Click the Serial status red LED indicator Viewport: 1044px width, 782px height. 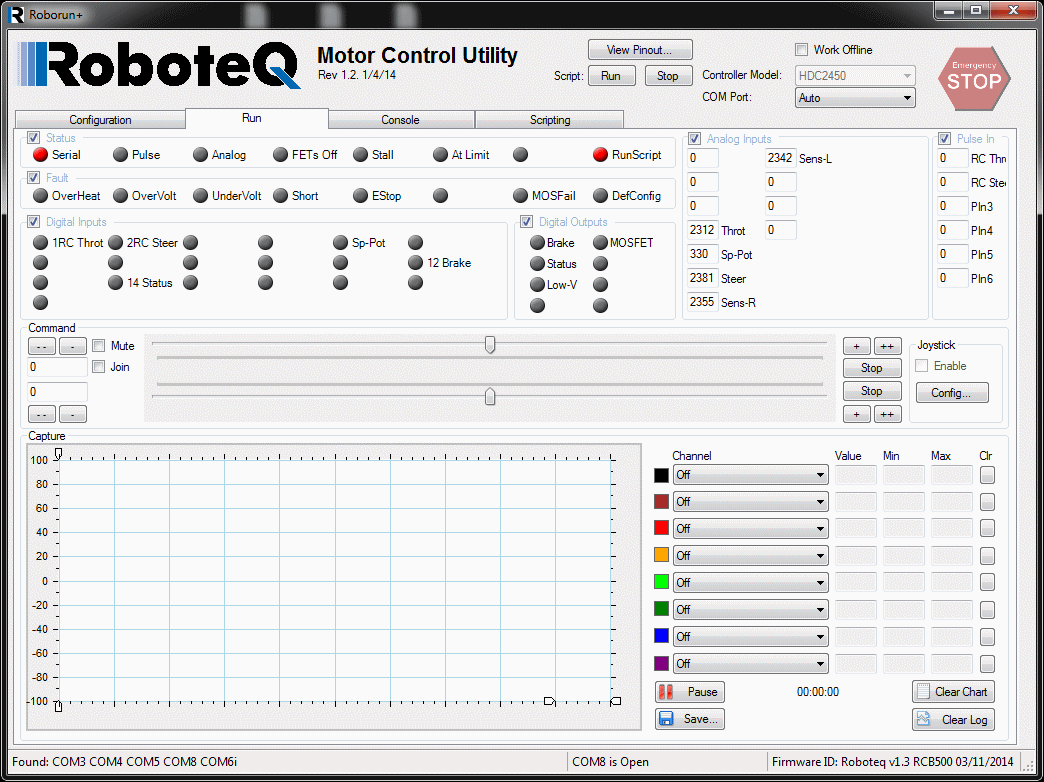40,155
